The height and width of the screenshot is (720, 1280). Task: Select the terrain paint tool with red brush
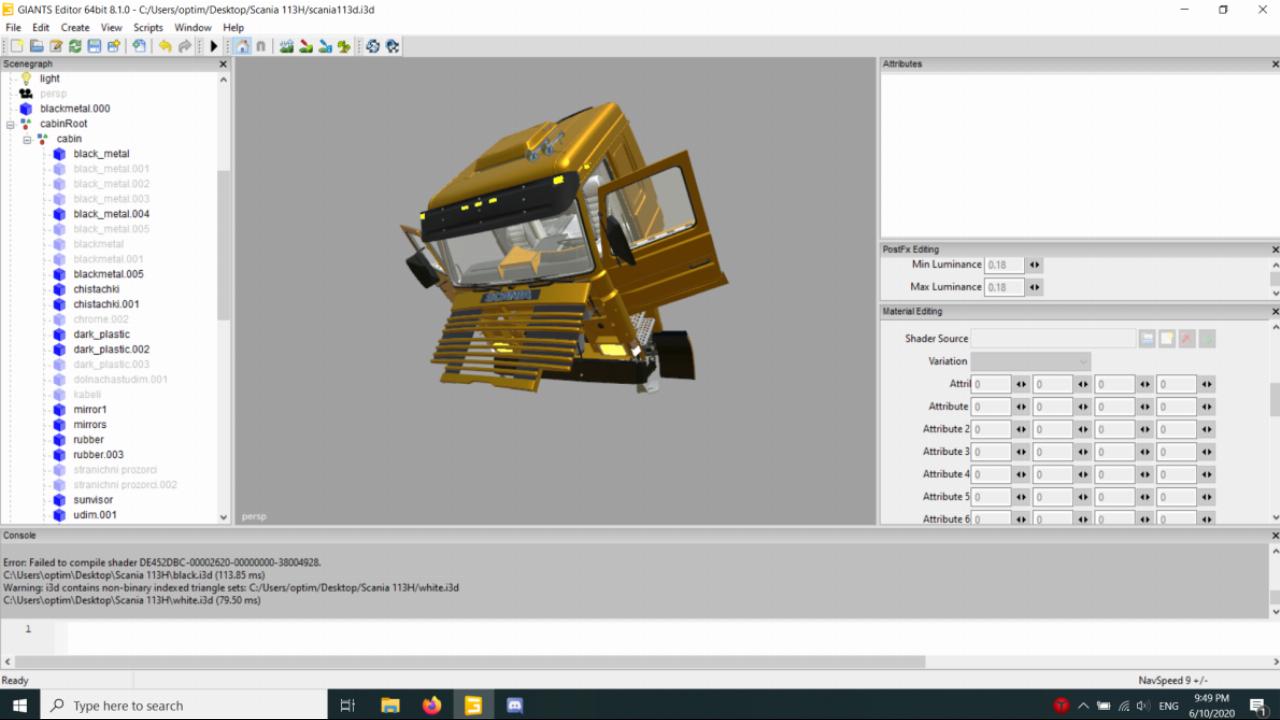tap(306, 46)
